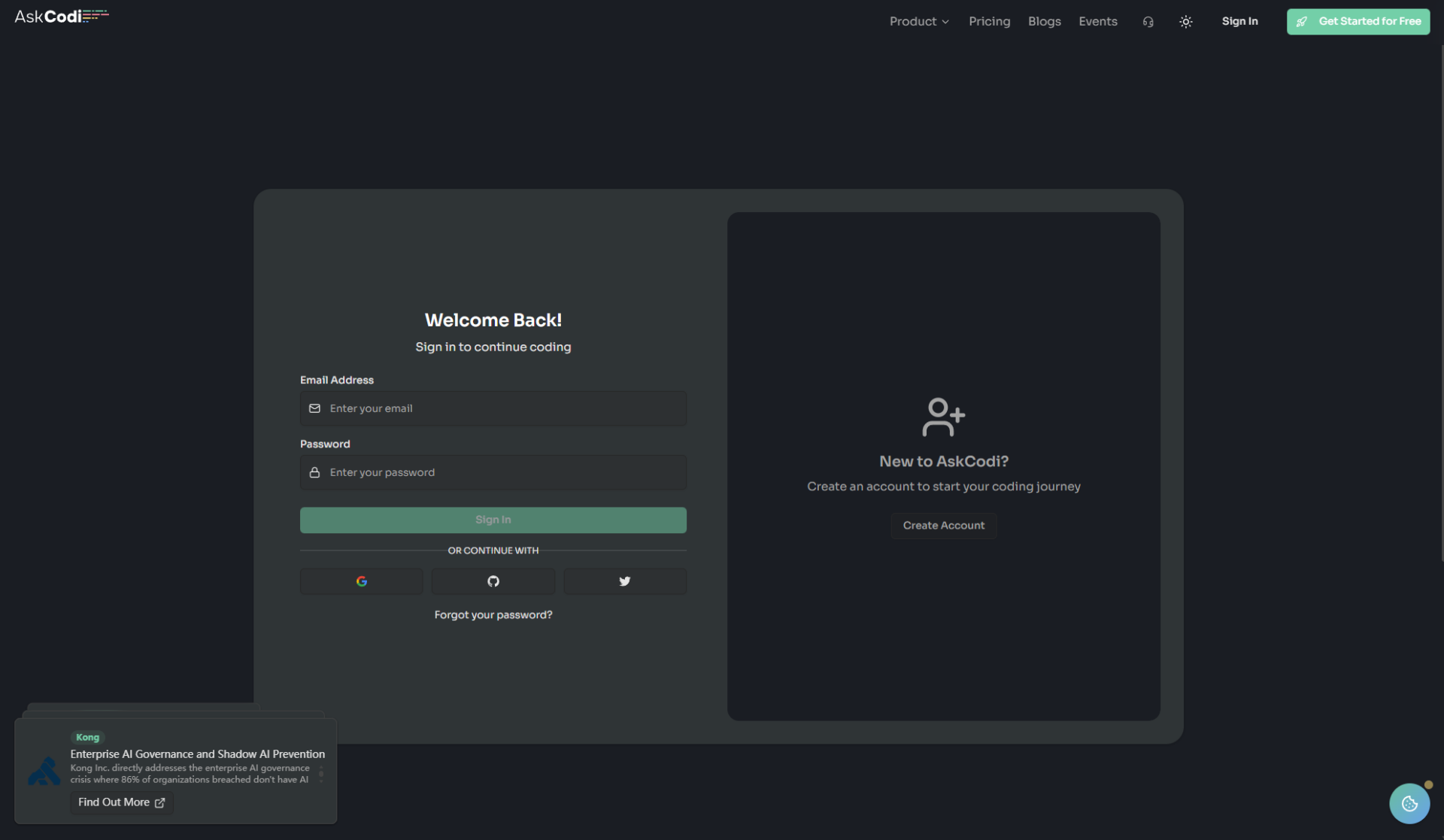The height and width of the screenshot is (840, 1444).
Task: Click Get Started for Free
Action: coord(1358,21)
